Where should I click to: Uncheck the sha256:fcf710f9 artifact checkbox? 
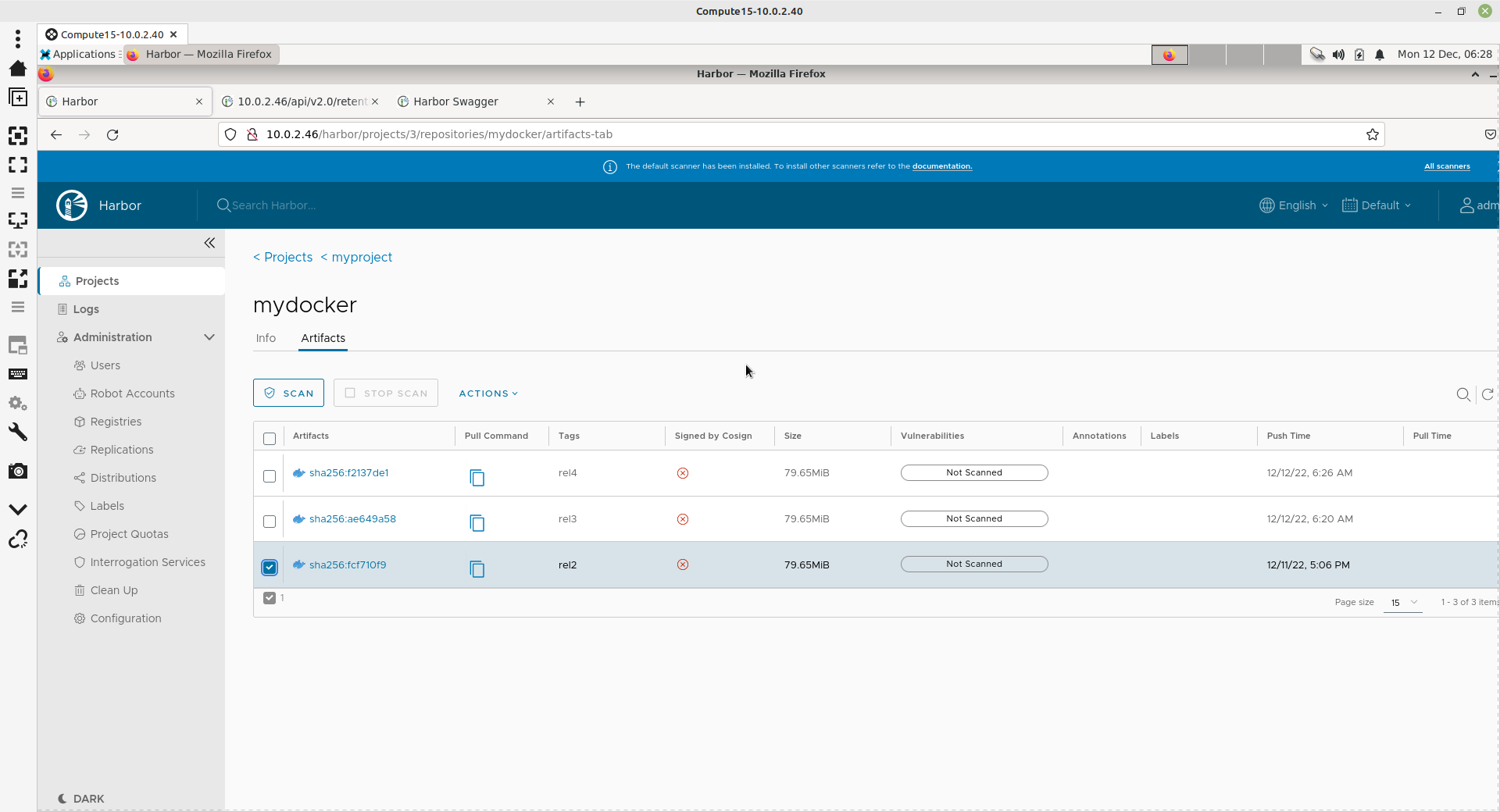[270, 568]
